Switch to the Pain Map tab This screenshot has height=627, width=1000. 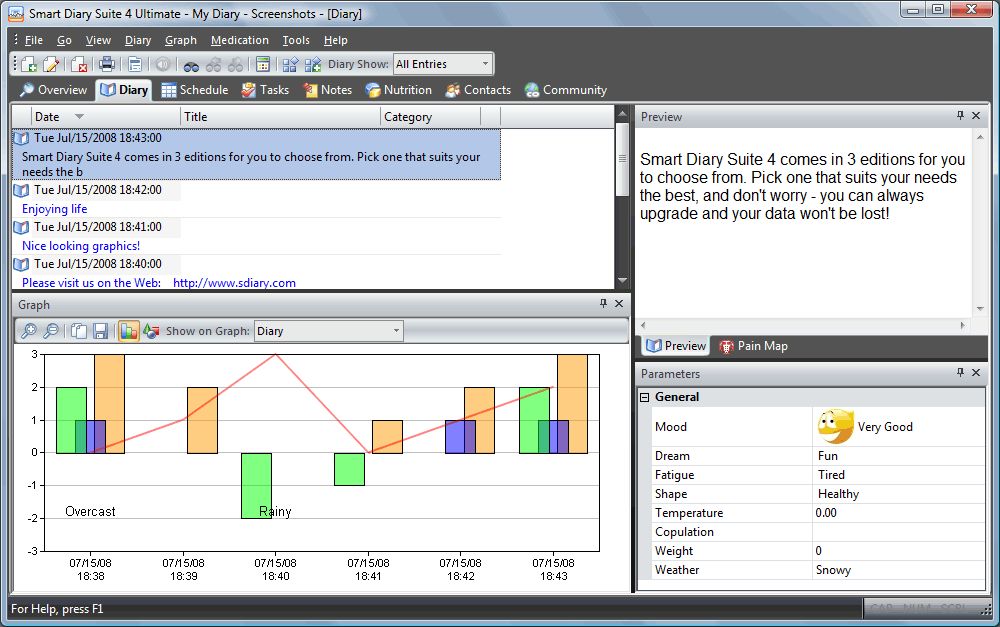(754, 346)
